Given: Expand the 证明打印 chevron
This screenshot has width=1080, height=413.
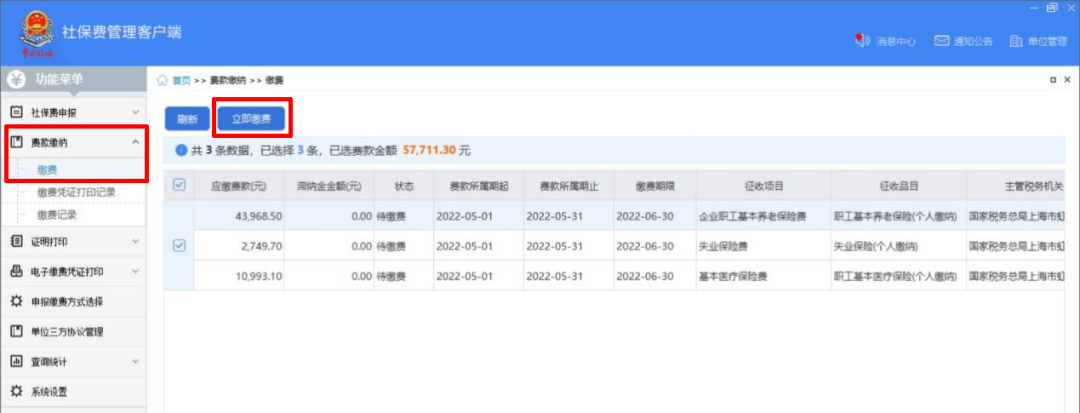Looking at the screenshot, I should [x=135, y=241].
